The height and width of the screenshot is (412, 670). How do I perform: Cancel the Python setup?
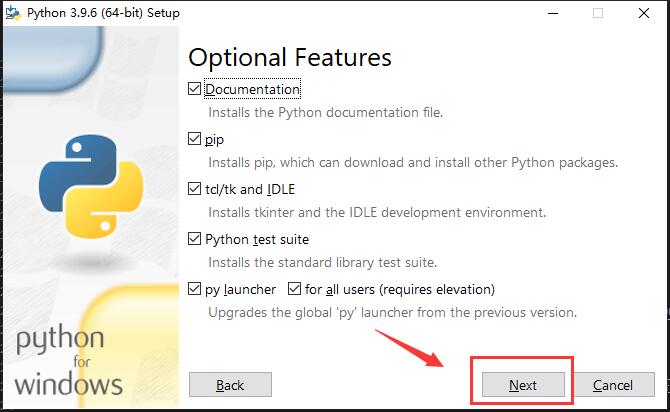pyautogui.click(x=612, y=385)
